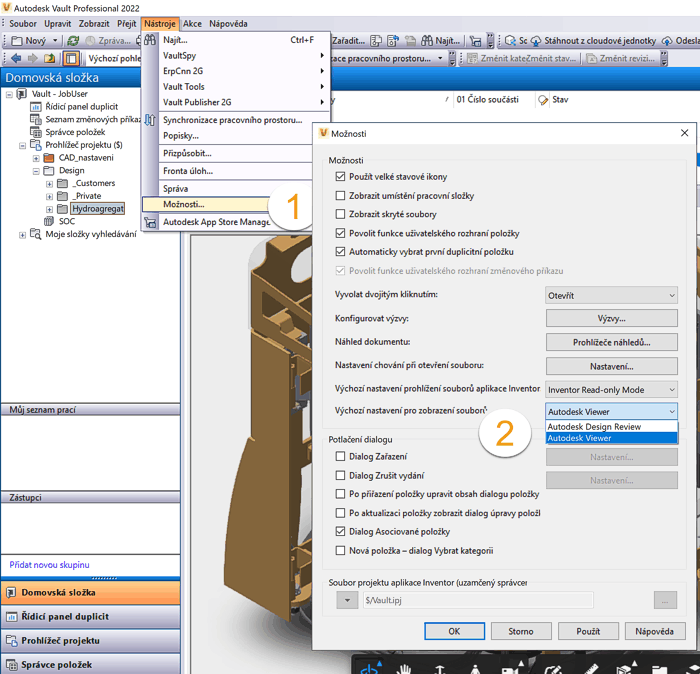Click the back navigation arrow icon
This screenshot has width=700, height=674.
(x=17, y=58)
